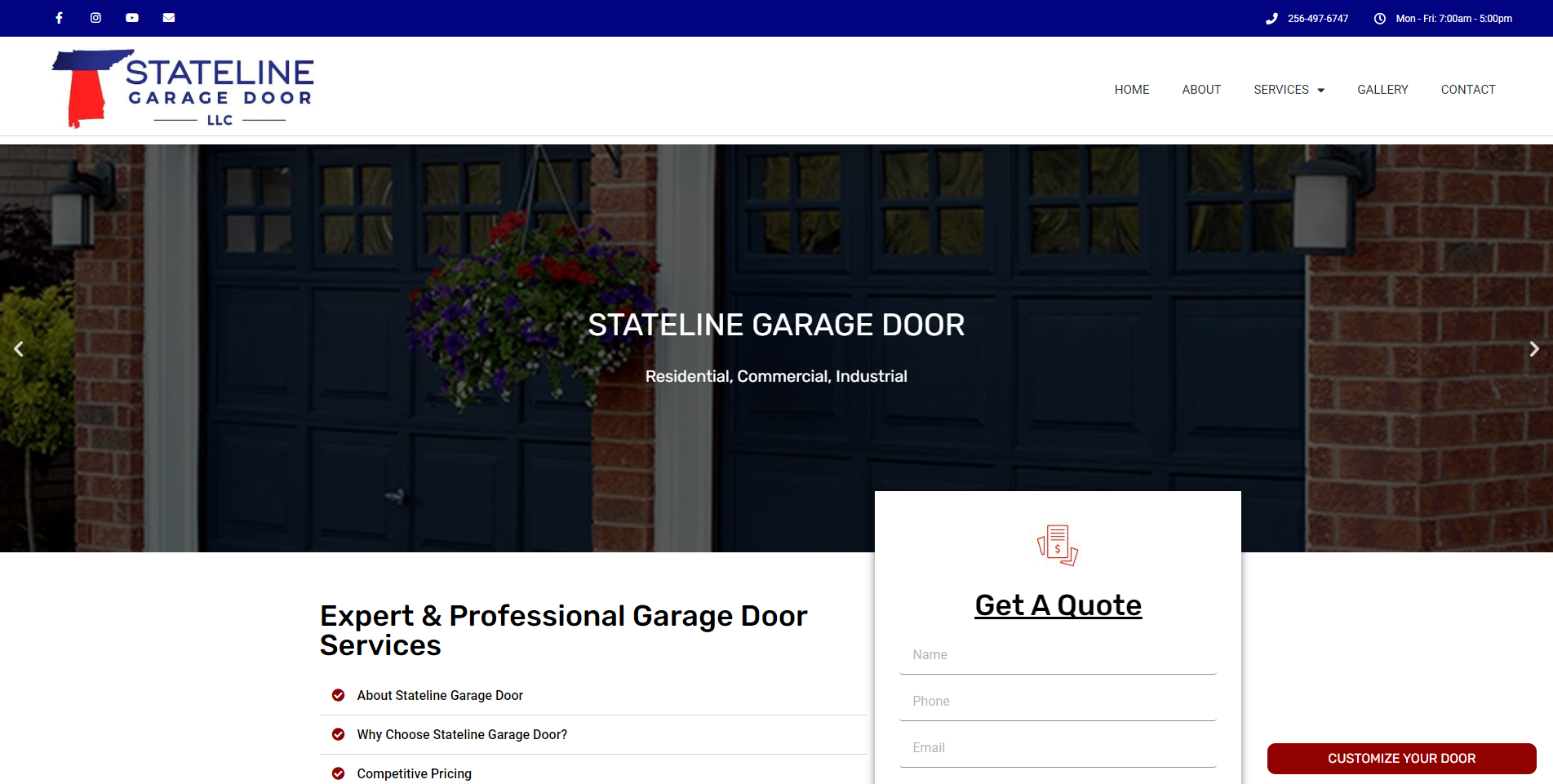The height and width of the screenshot is (784, 1553).
Task: Open the Facebook page icon
Action: click(x=59, y=18)
